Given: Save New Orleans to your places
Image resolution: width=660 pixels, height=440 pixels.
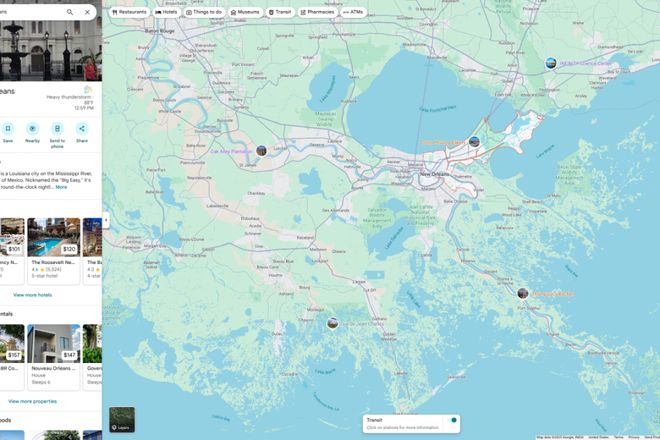Looking at the screenshot, I should click(x=8, y=129).
